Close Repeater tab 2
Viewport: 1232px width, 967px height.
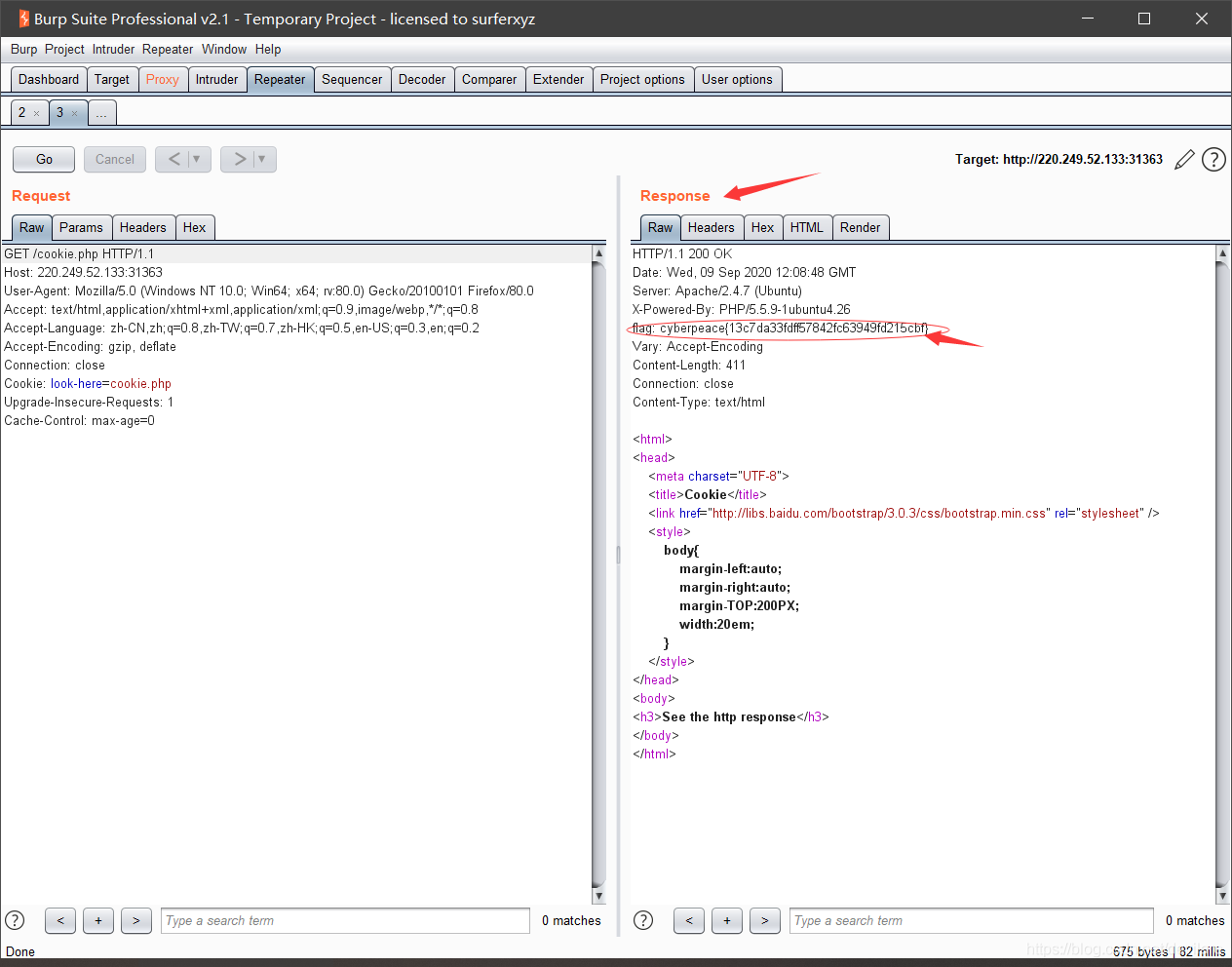[37, 113]
